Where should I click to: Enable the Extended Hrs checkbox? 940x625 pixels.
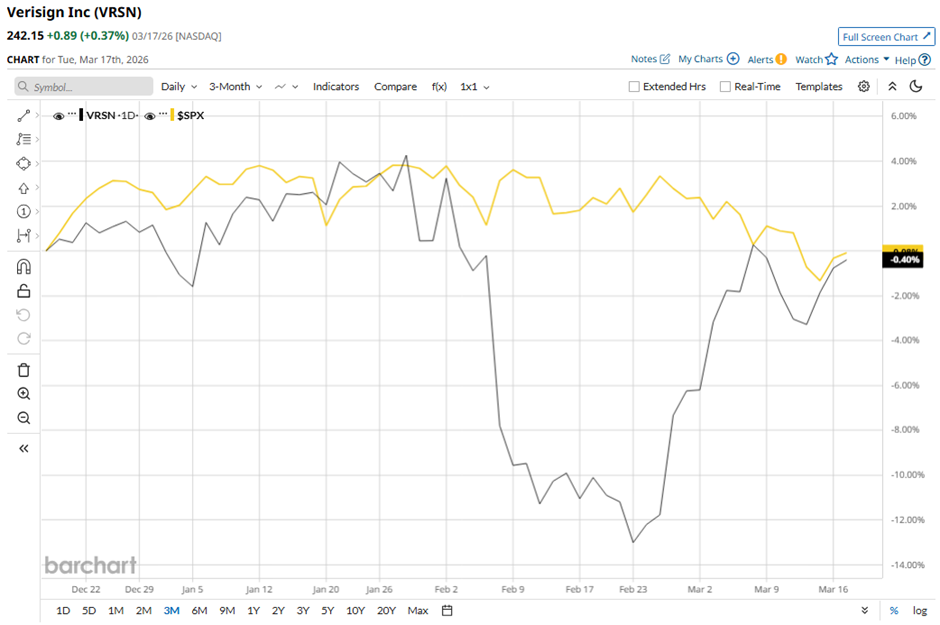(x=634, y=87)
